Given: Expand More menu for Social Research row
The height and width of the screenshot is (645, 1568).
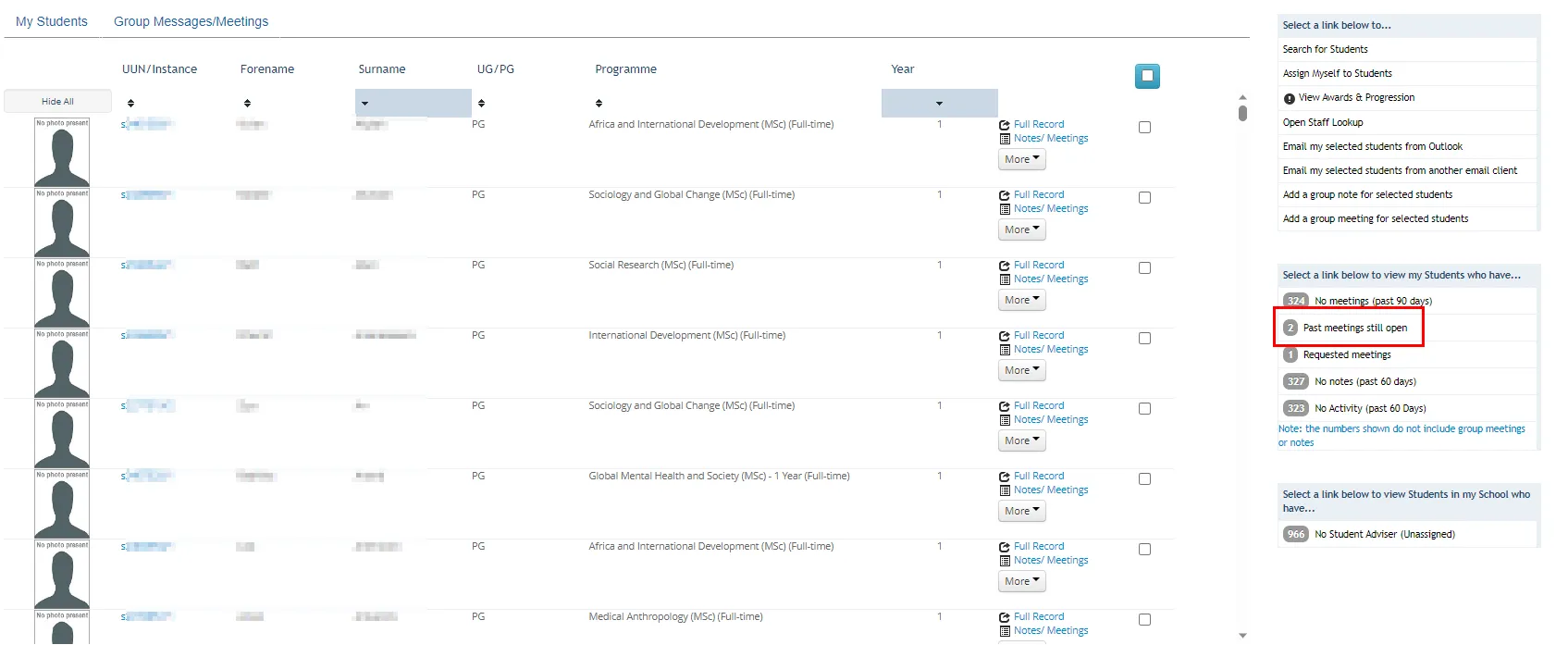Looking at the screenshot, I should (1021, 300).
